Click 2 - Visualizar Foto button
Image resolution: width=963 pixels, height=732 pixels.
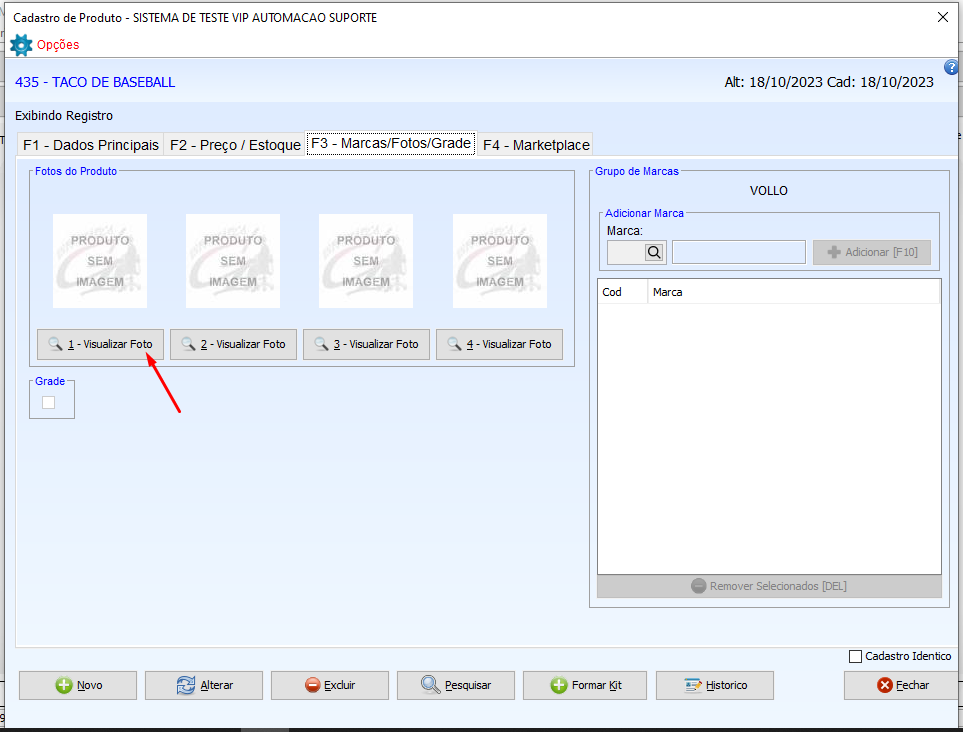[233, 345]
